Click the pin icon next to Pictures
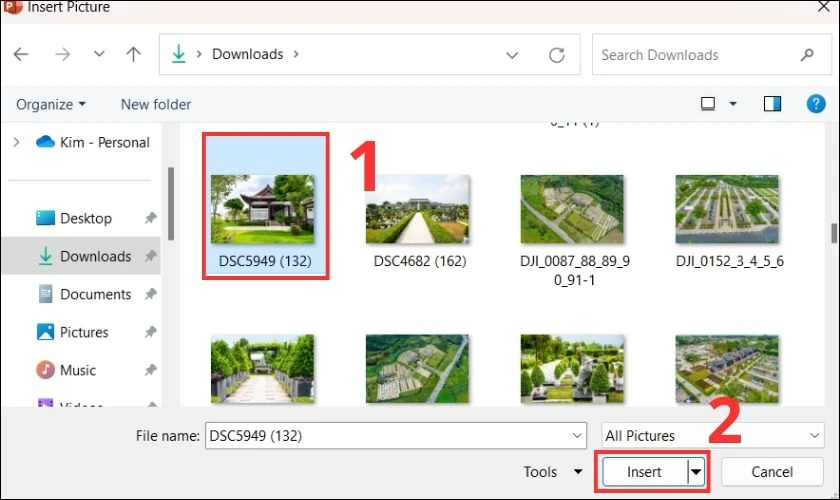This screenshot has width=840, height=500. 151,332
